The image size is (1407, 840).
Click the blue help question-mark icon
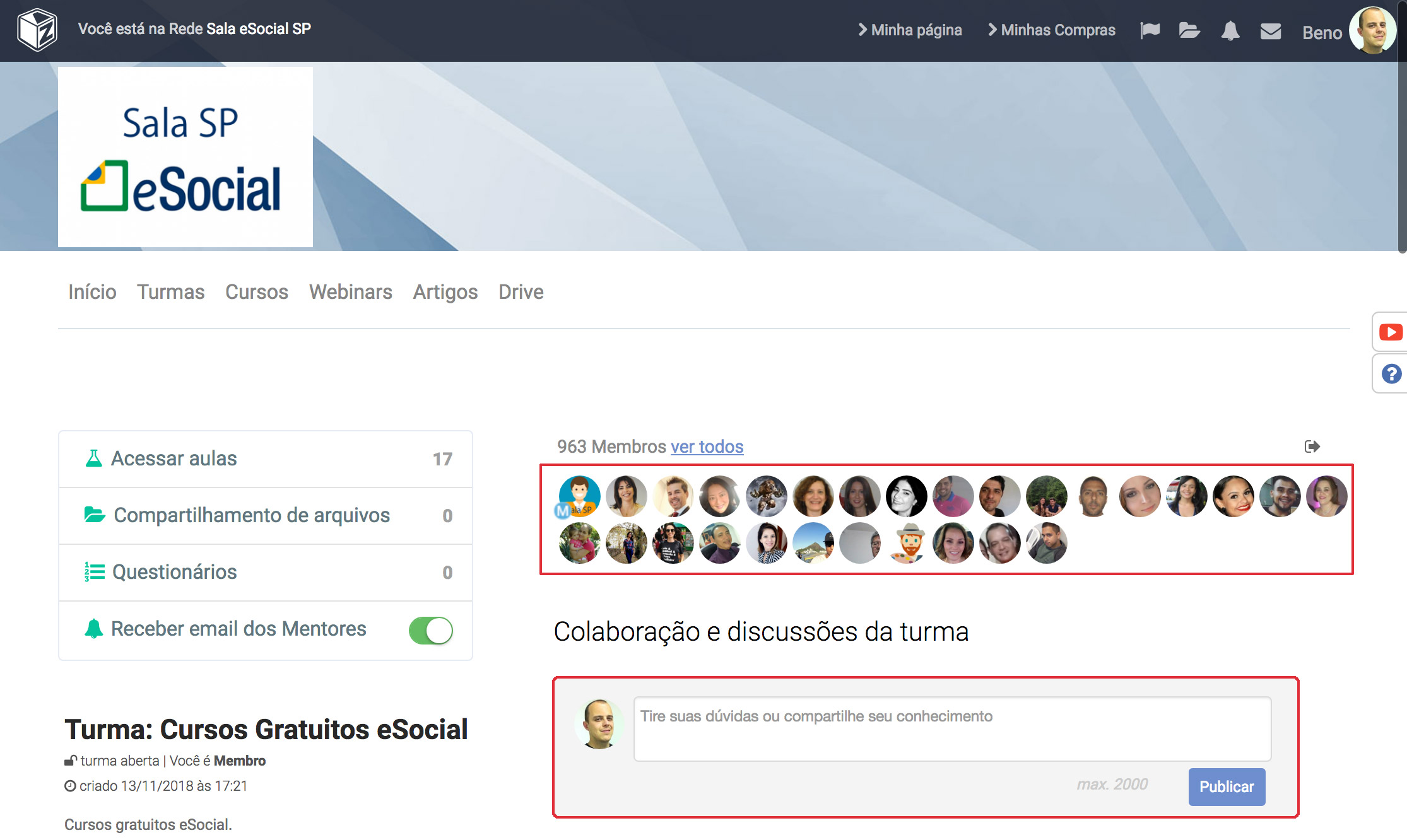point(1391,374)
